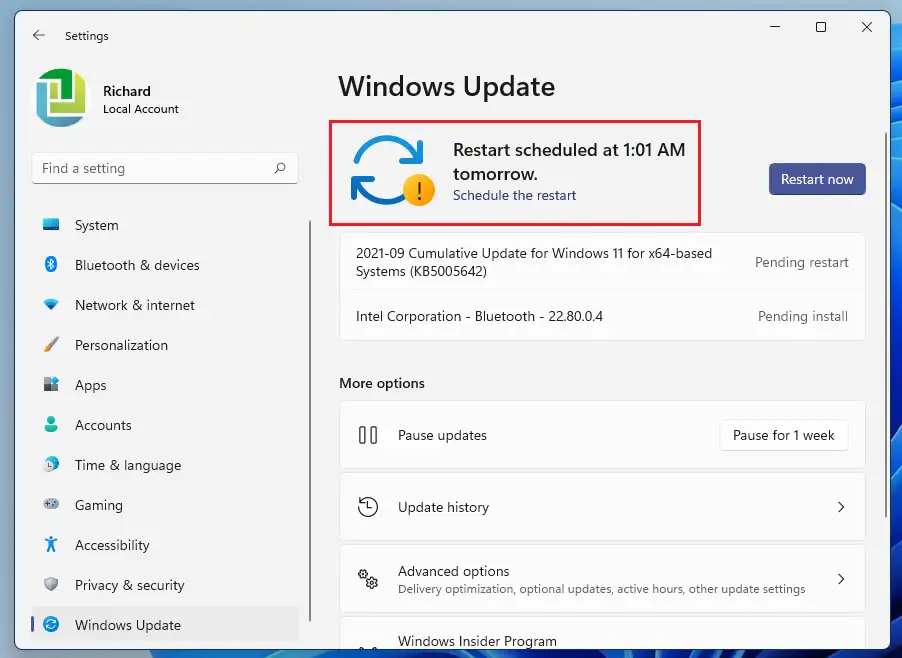The width and height of the screenshot is (902, 658).
Task: Click the 2021-09 Cumulative Update KB5005642 entry
Action: pyautogui.click(x=602, y=262)
